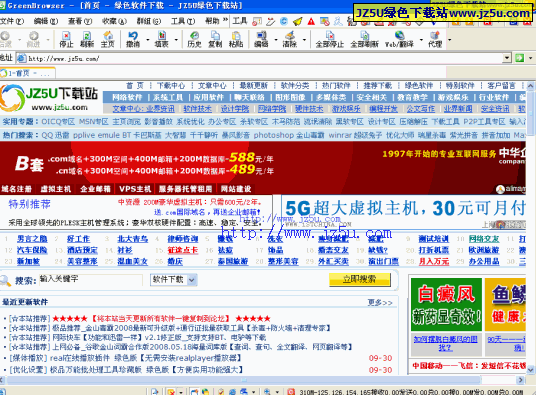Open the History (历史) toolbar icon
This screenshot has height=395, width=536.
[194, 39]
